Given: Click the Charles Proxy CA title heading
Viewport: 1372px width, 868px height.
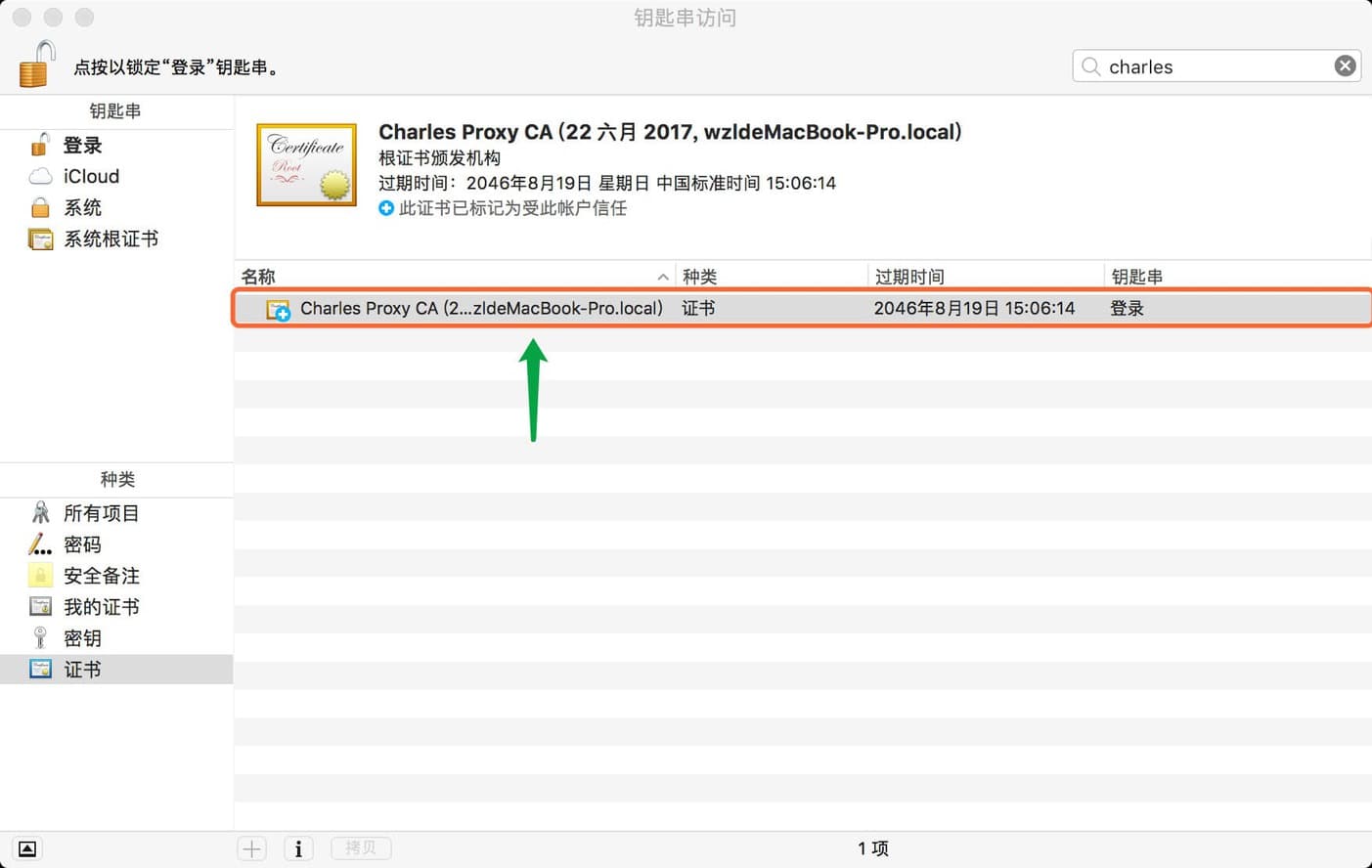Looking at the screenshot, I should tap(670, 132).
